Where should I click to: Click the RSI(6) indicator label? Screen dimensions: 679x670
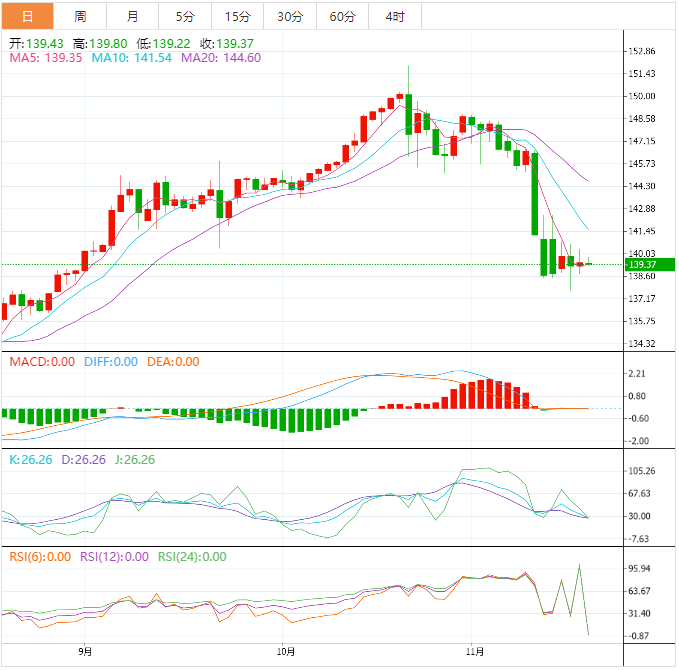(x=40, y=557)
